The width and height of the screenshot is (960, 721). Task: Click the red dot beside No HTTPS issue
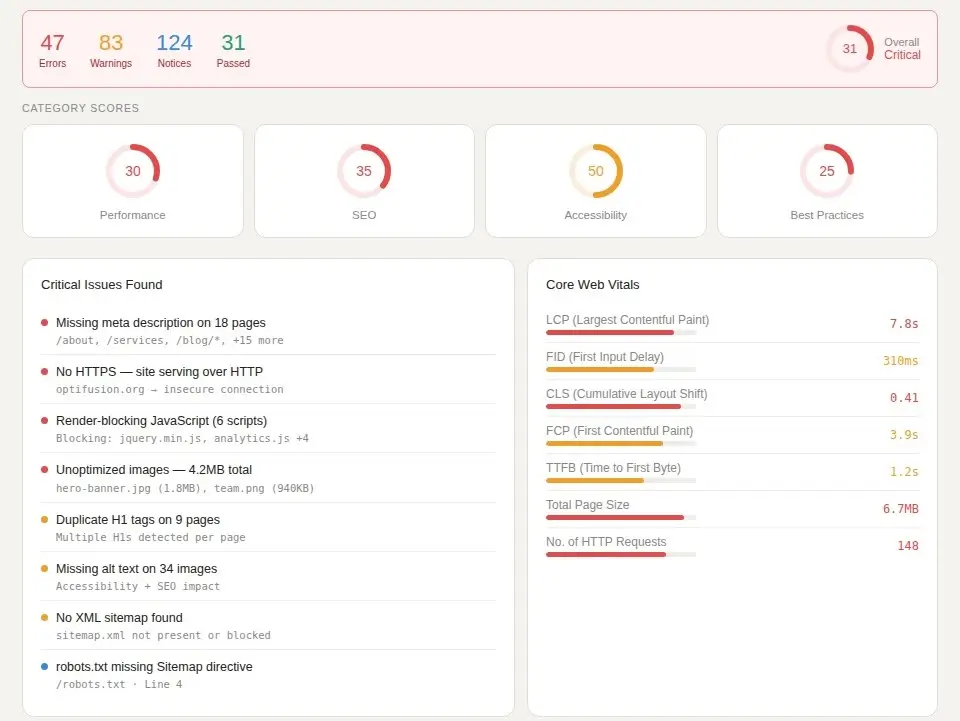coord(44,372)
